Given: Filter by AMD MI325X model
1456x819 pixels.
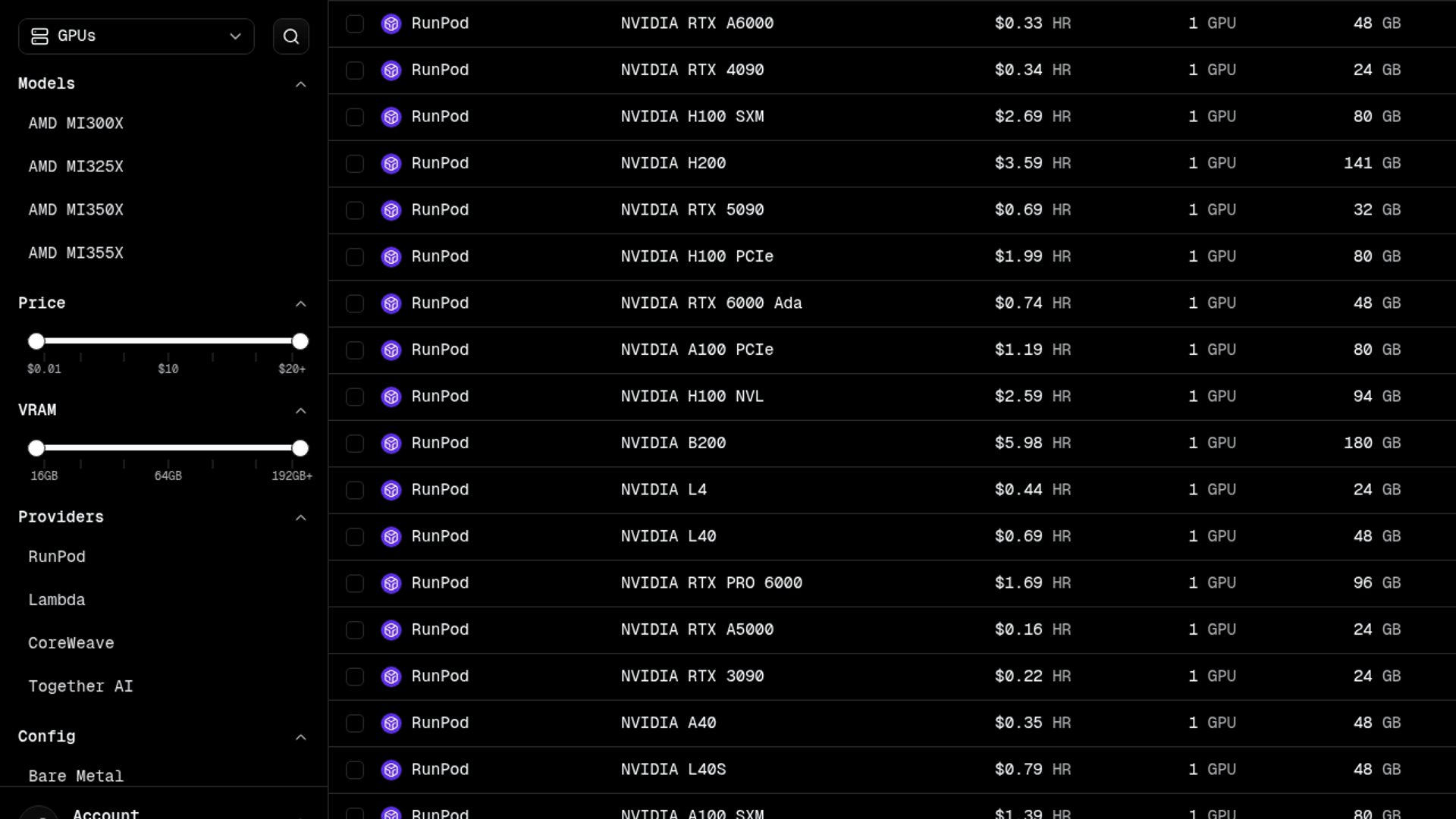Looking at the screenshot, I should 76,167.
